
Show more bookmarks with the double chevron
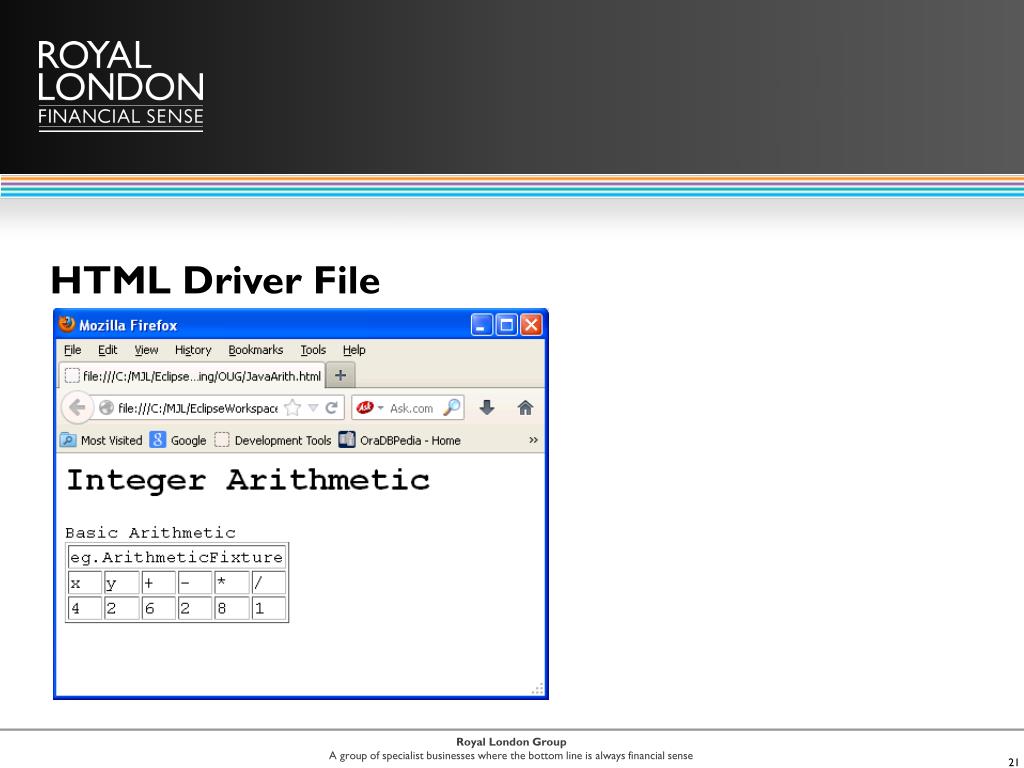(x=534, y=440)
